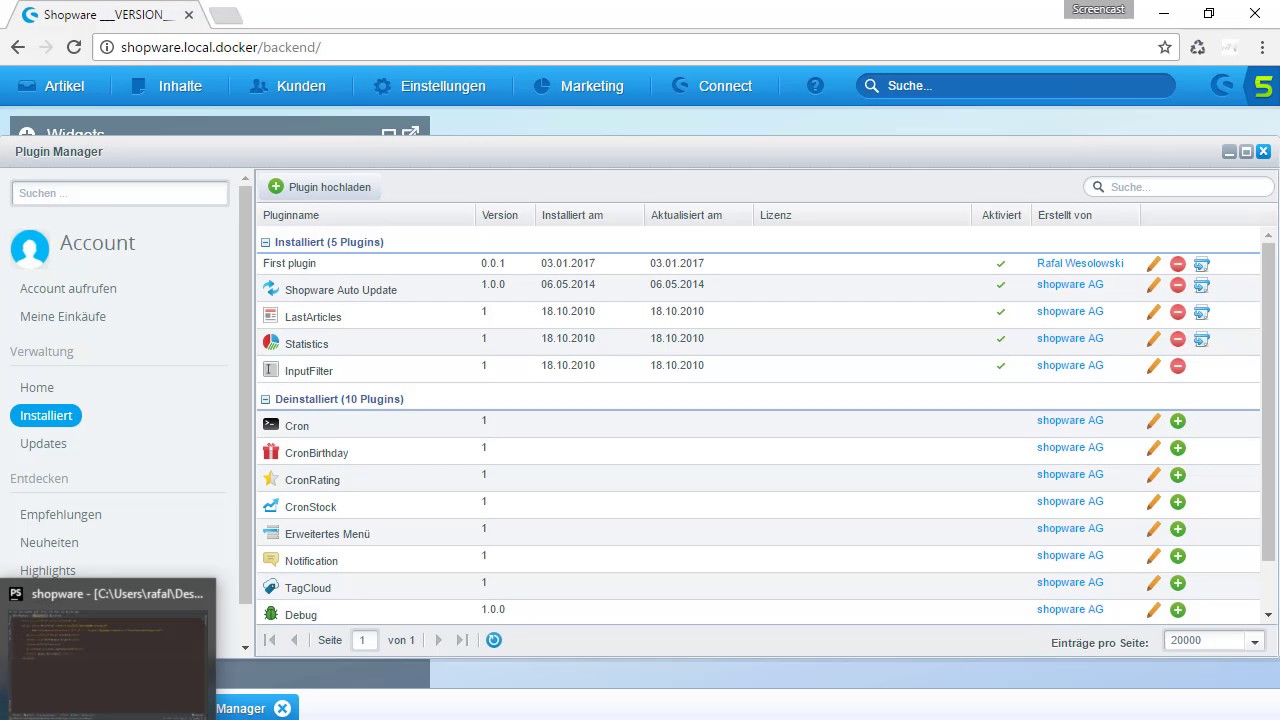Sort by Version column header
The width and height of the screenshot is (1280, 720).
pos(505,215)
